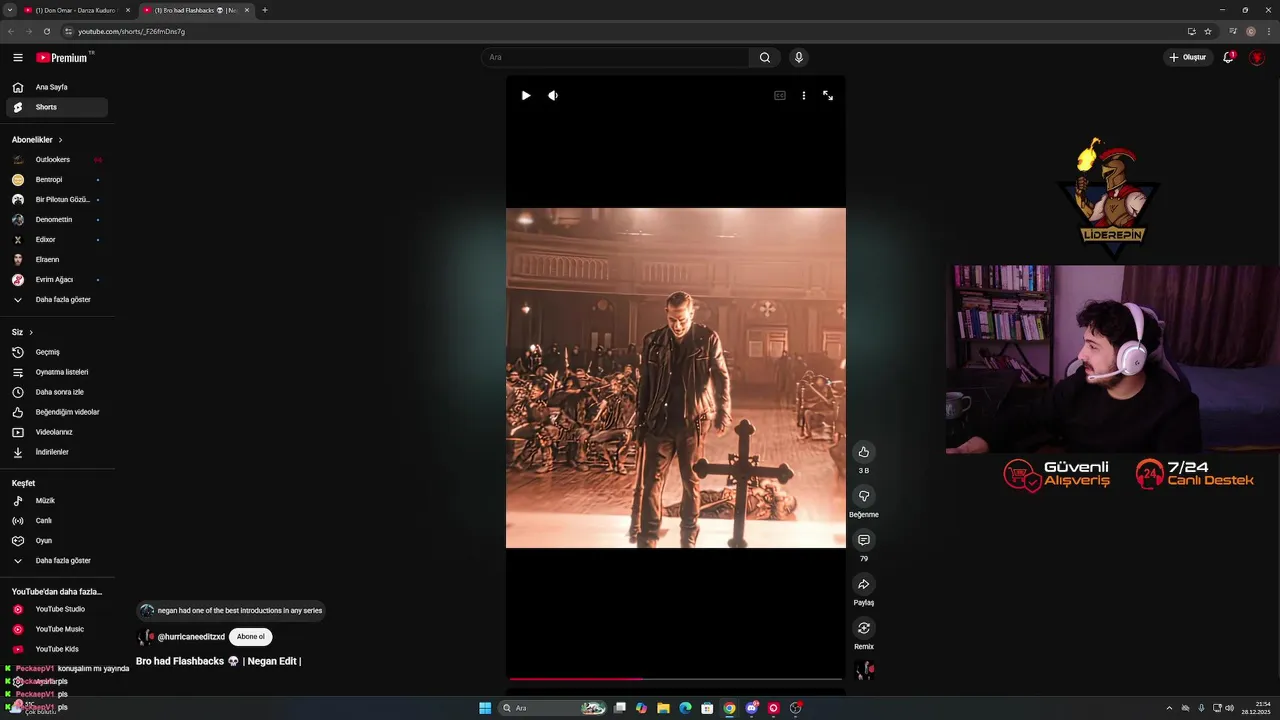1280x720 pixels.
Task: Play the Shorts video
Action: coord(526,96)
